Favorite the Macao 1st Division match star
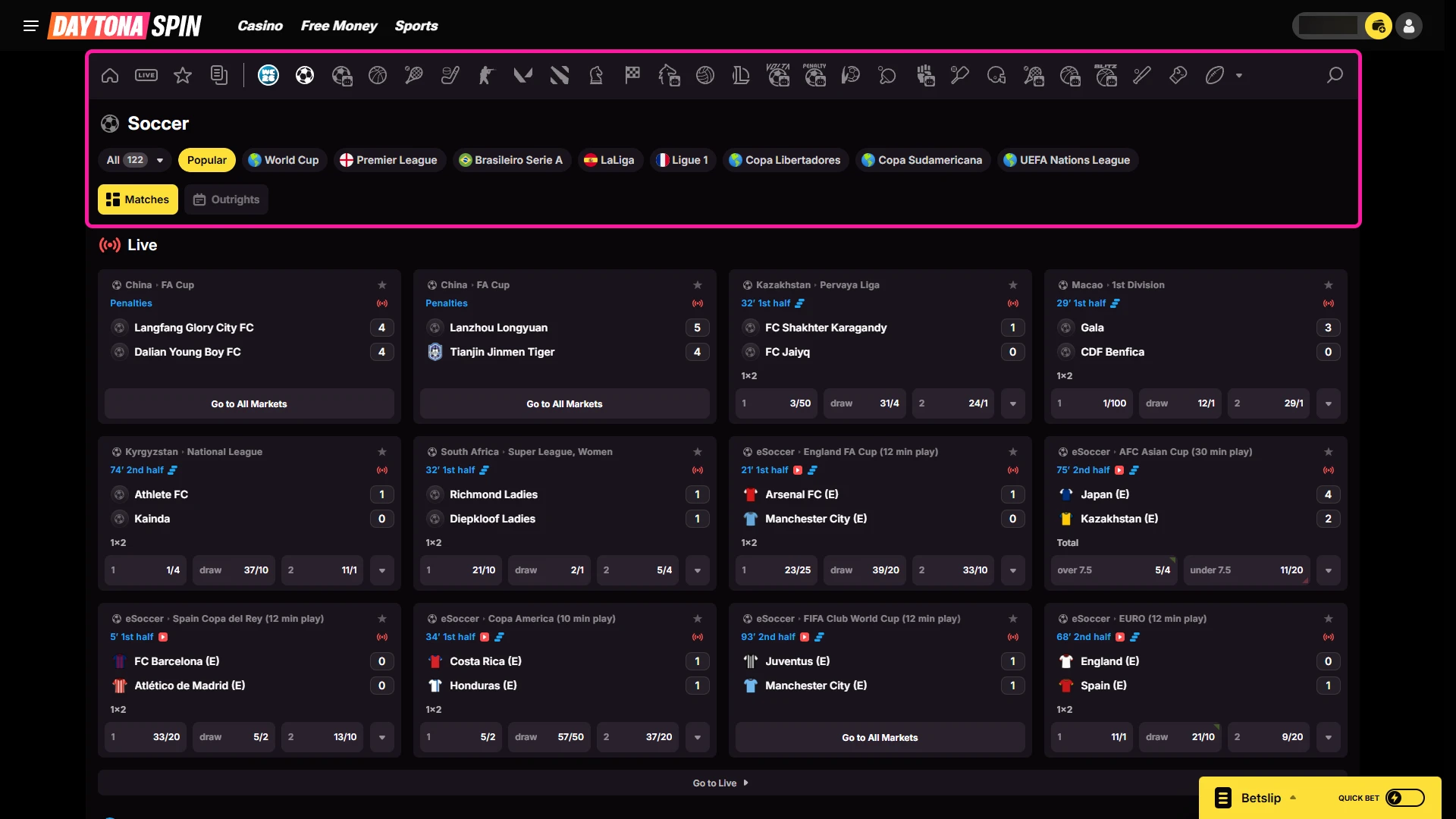Viewport: 1456px width, 819px height. 1329,285
